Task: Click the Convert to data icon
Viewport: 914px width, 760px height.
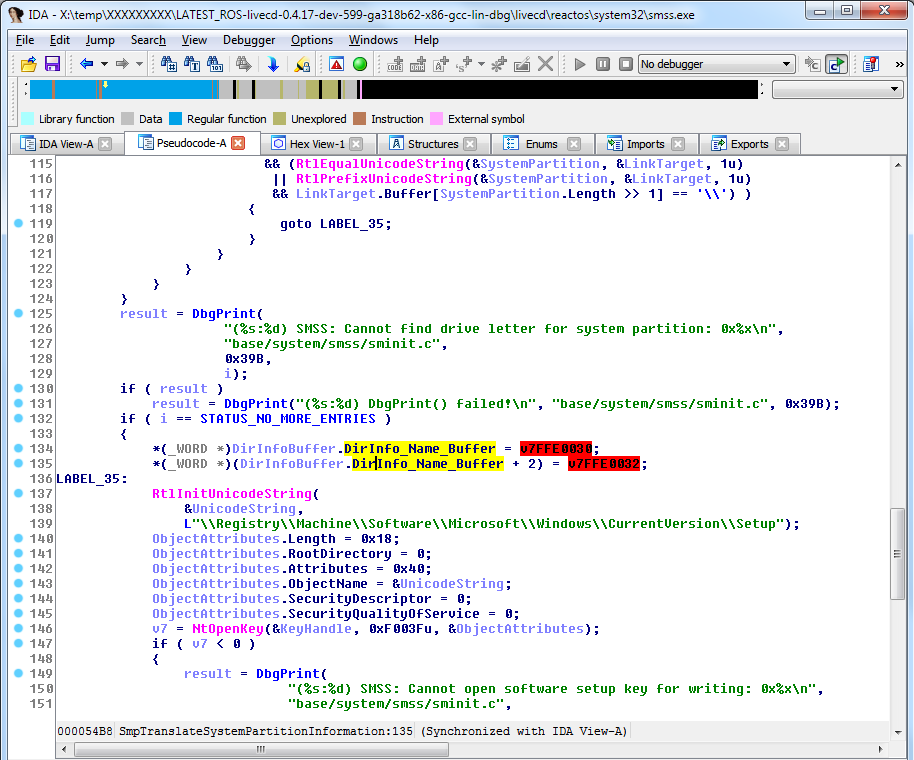Action: [417, 64]
